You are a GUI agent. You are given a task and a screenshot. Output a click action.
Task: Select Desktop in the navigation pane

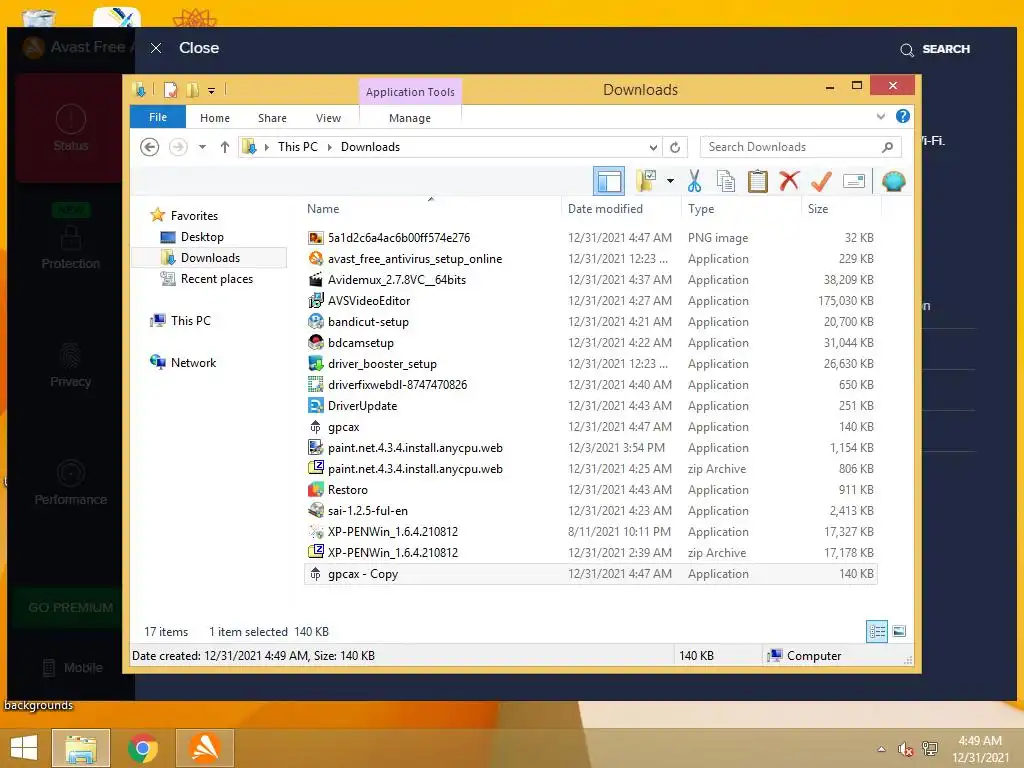(202, 236)
